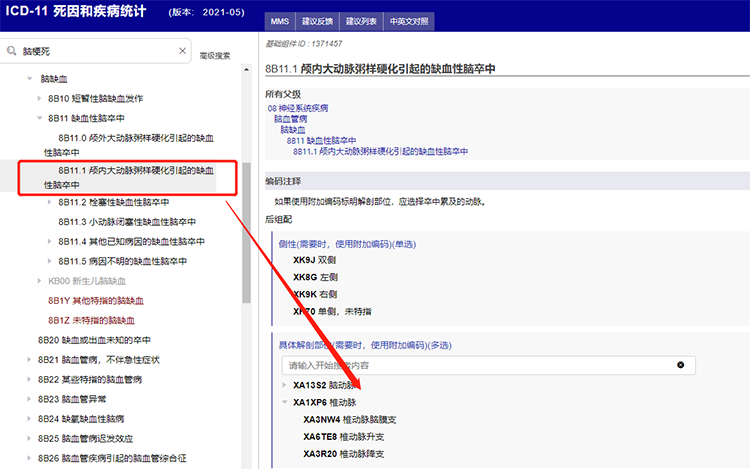
Task: Select 8B11.3 小动脉闭塞性缺血性脑卒中
Action: point(127,222)
